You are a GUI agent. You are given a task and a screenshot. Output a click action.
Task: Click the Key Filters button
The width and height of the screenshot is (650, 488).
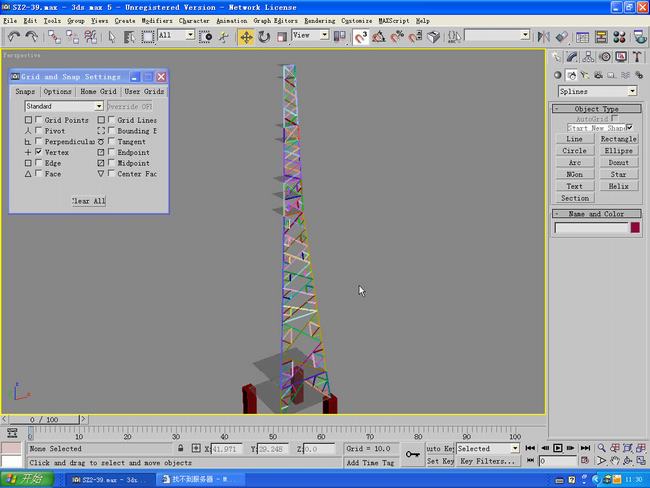pos(488,461)
